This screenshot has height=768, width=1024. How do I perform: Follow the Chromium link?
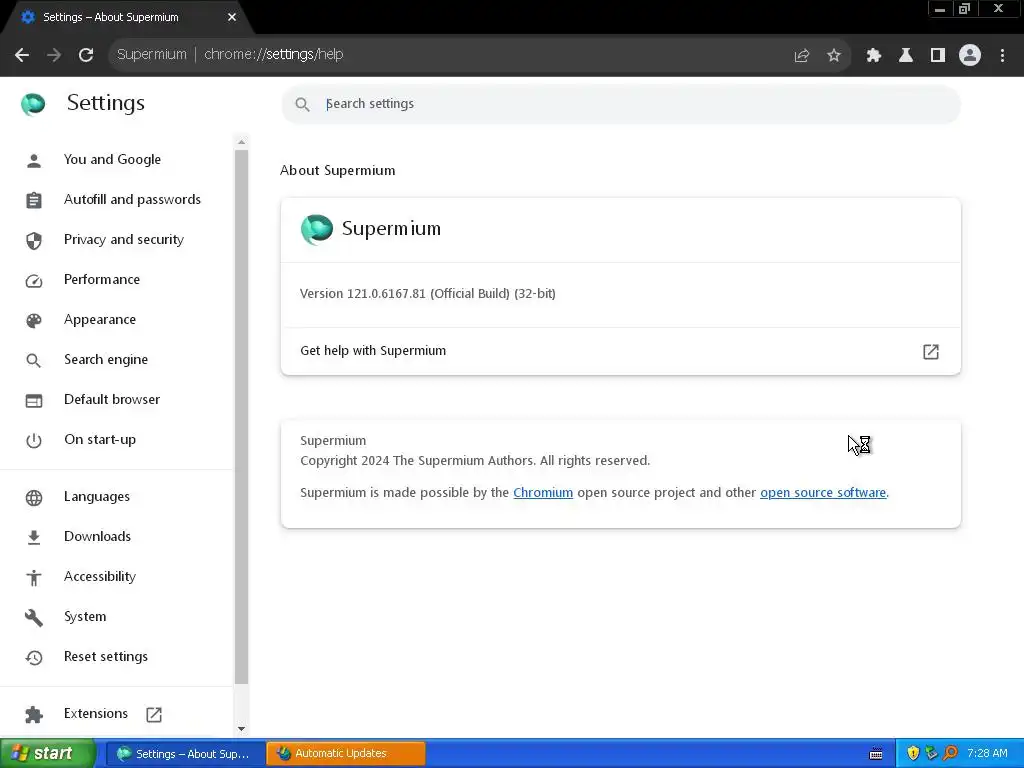point(543,492)
